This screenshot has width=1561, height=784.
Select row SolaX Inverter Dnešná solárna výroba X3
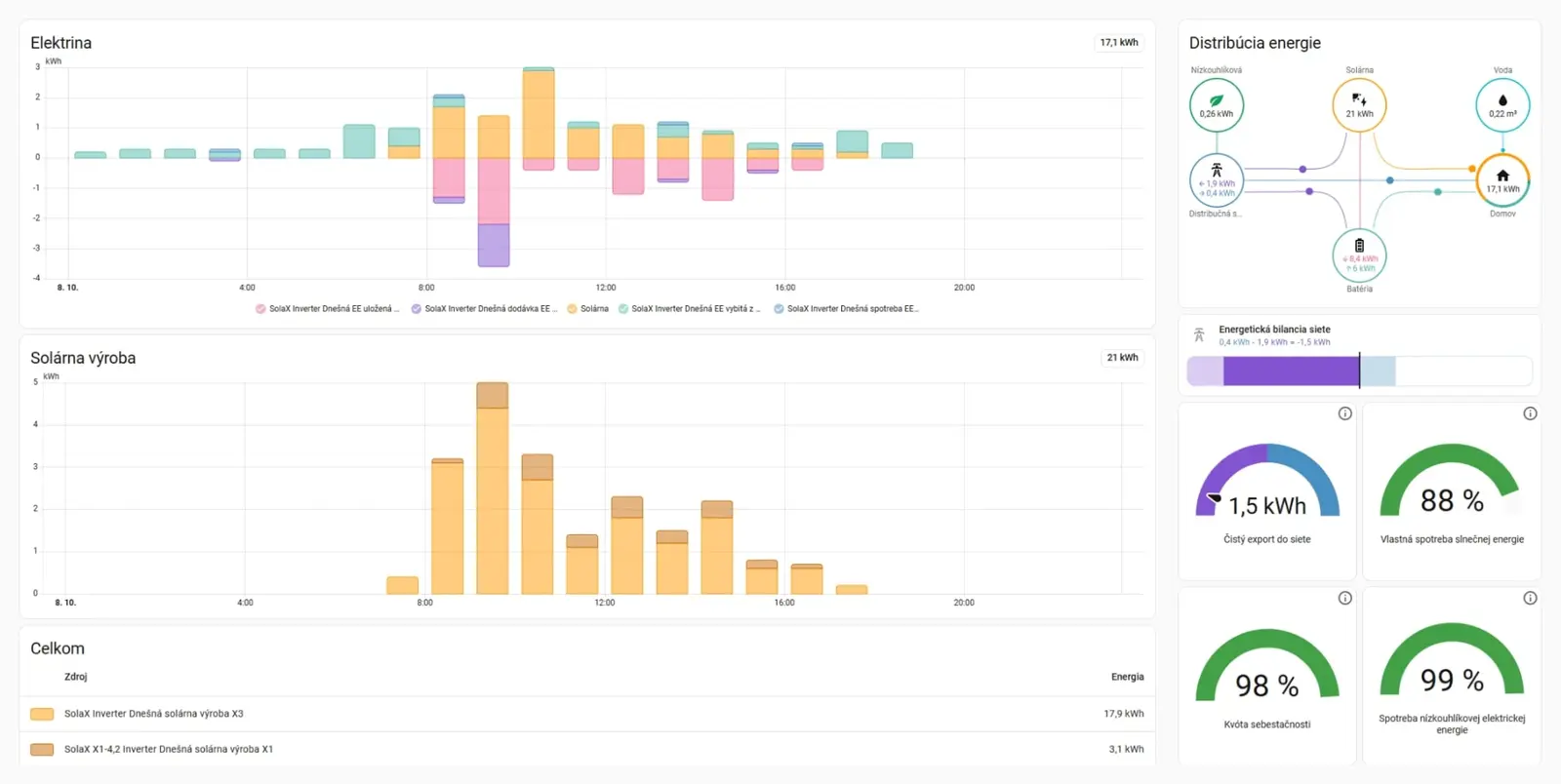[x=587, y=714]
